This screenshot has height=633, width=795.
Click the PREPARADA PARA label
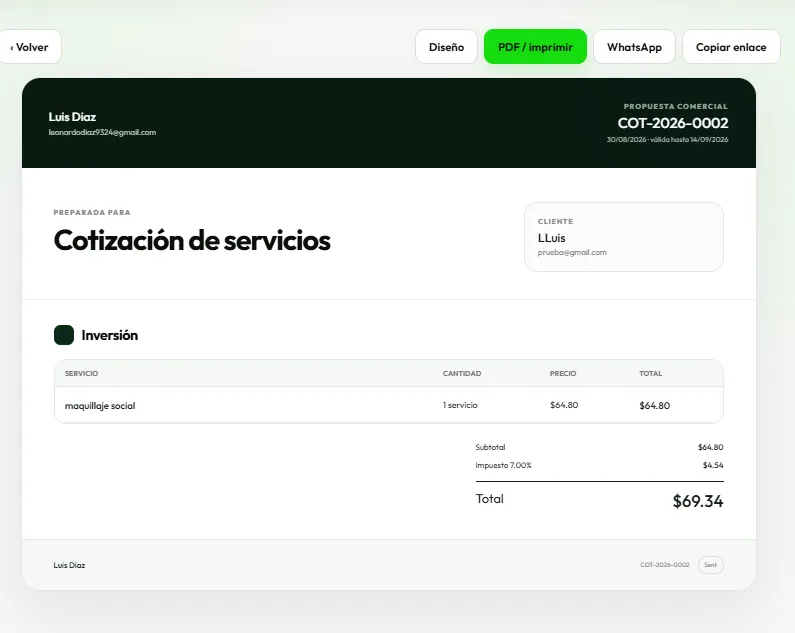click(92, 213)
